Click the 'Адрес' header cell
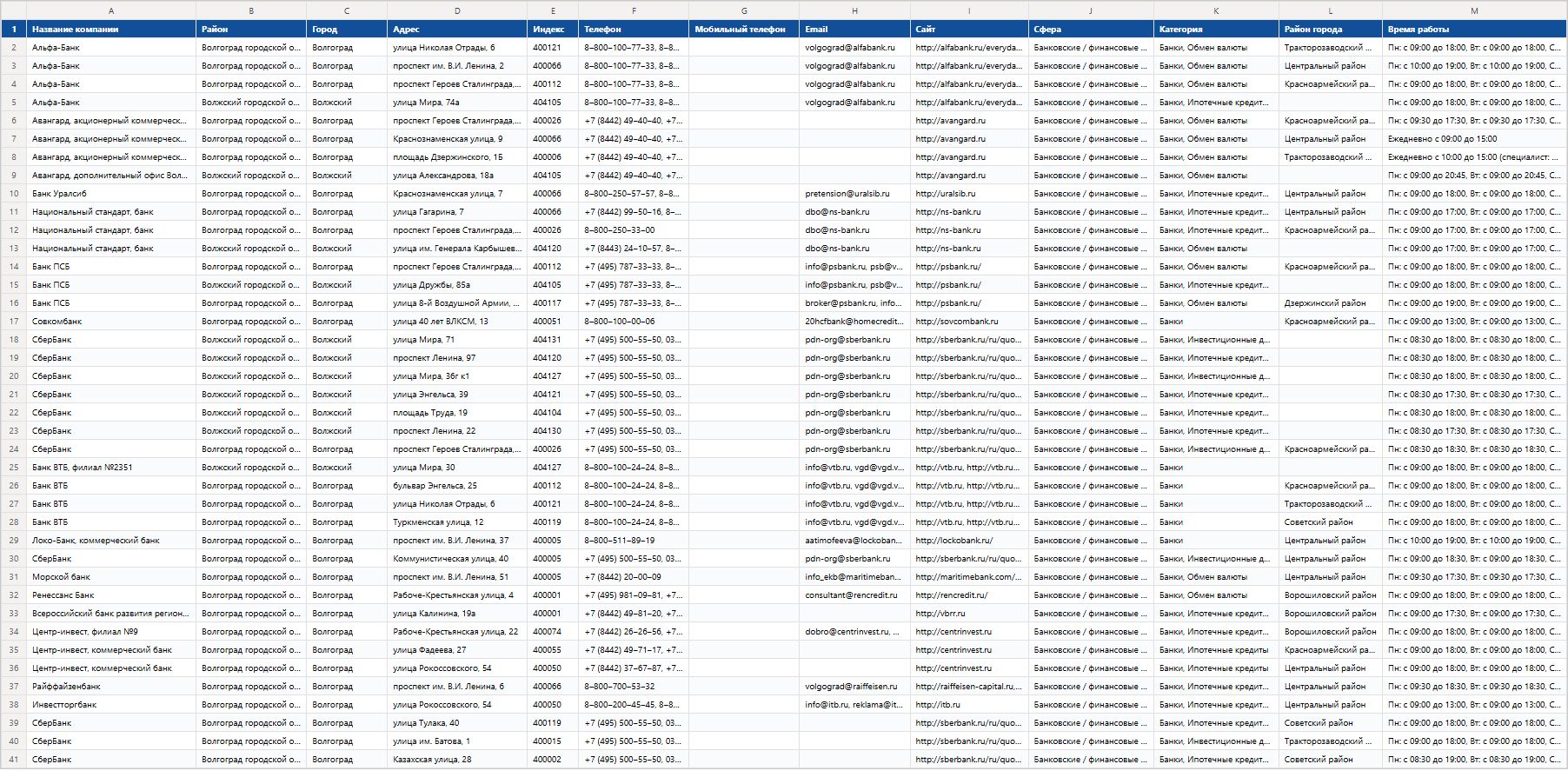This screenshot has width=1568, height=784. point(457,30)
